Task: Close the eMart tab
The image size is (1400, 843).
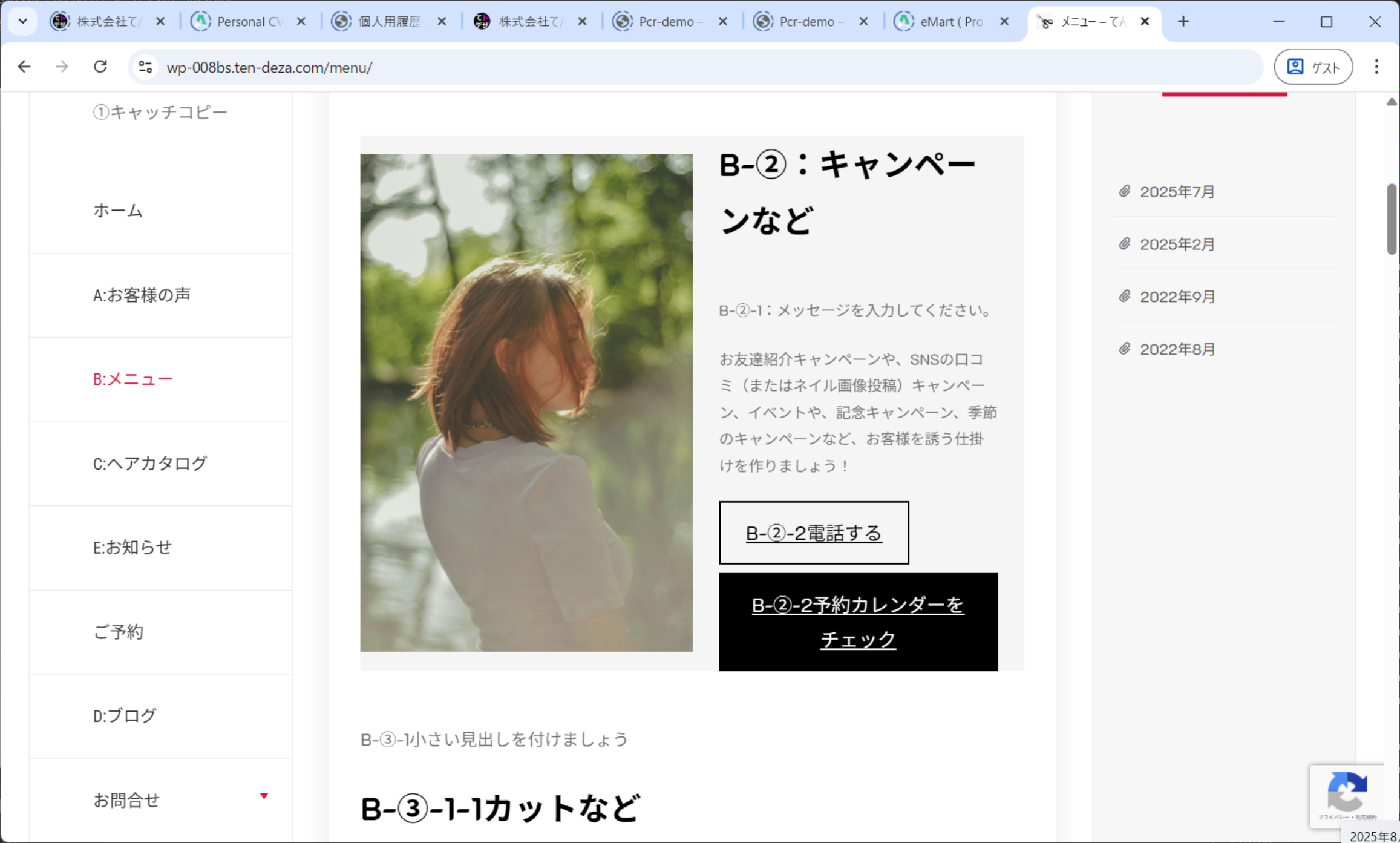Action: [1004, 22]
